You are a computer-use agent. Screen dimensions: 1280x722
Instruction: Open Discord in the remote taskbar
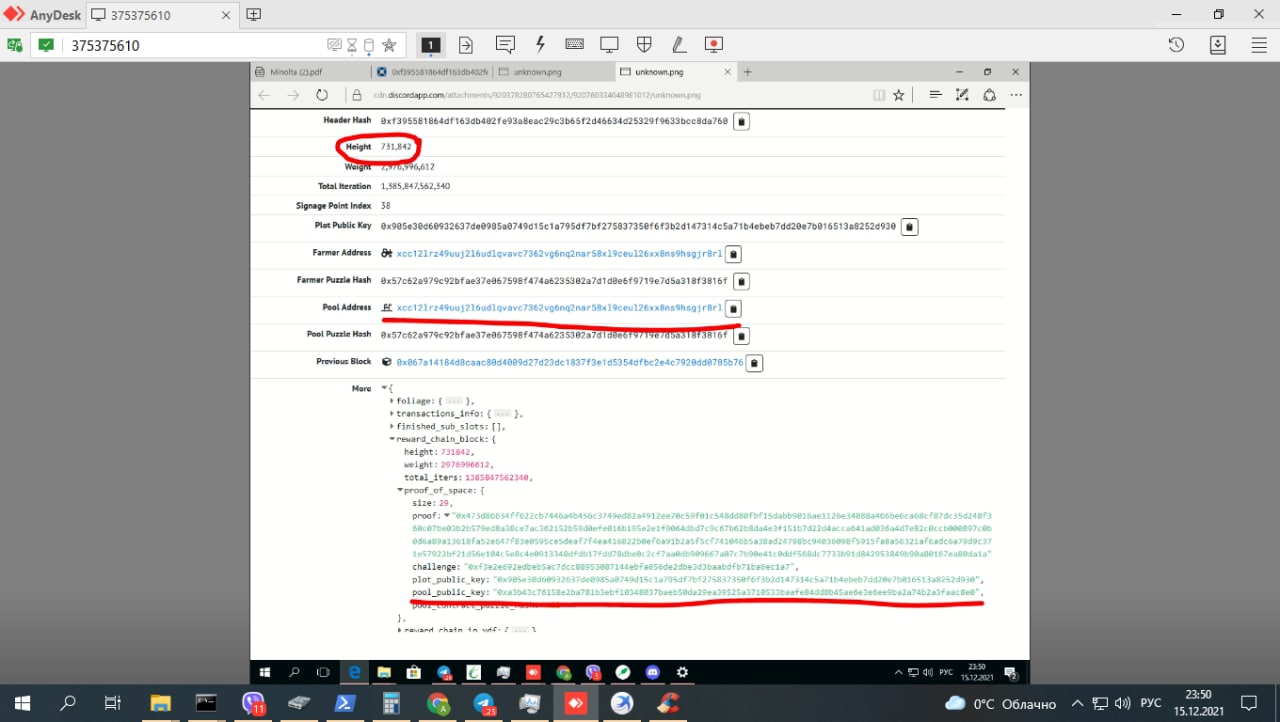pyautogui.click(x=652, y=672)
